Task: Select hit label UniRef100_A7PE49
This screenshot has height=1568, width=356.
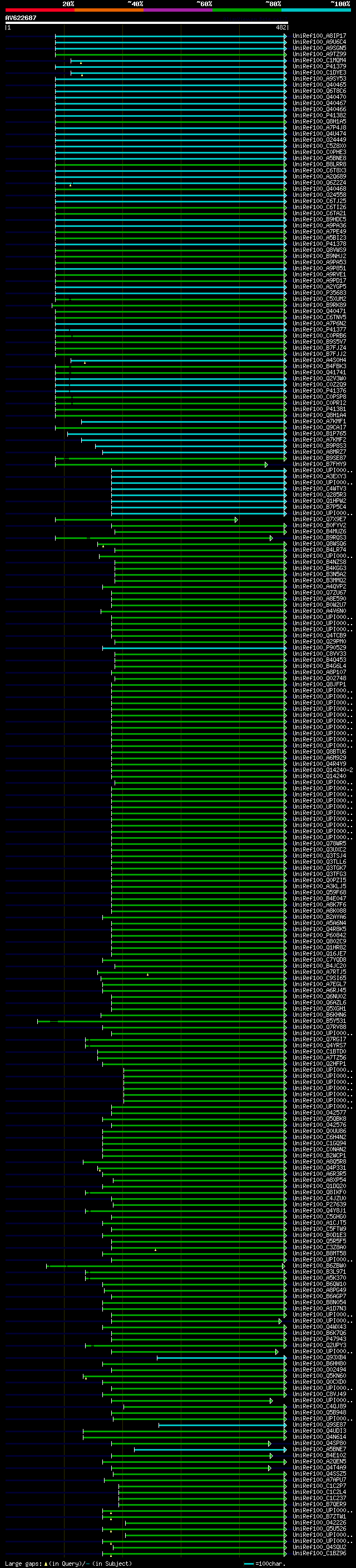Action: coord(319,231)
